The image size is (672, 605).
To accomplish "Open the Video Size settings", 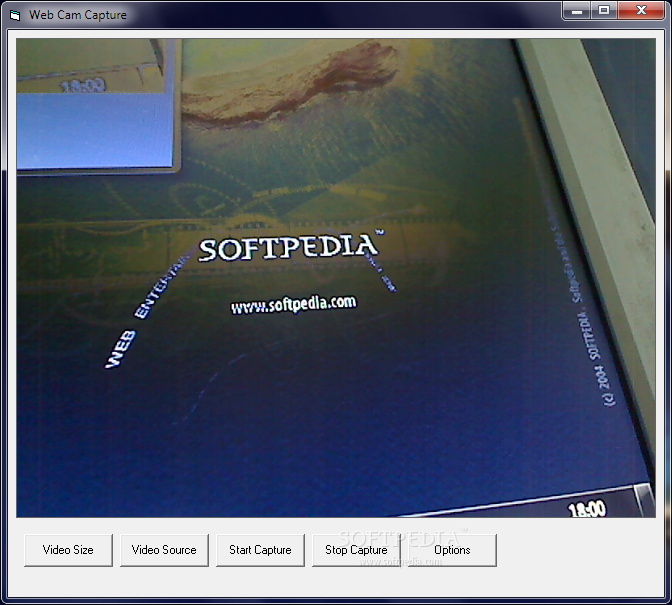I will click(x=69, y=550).
